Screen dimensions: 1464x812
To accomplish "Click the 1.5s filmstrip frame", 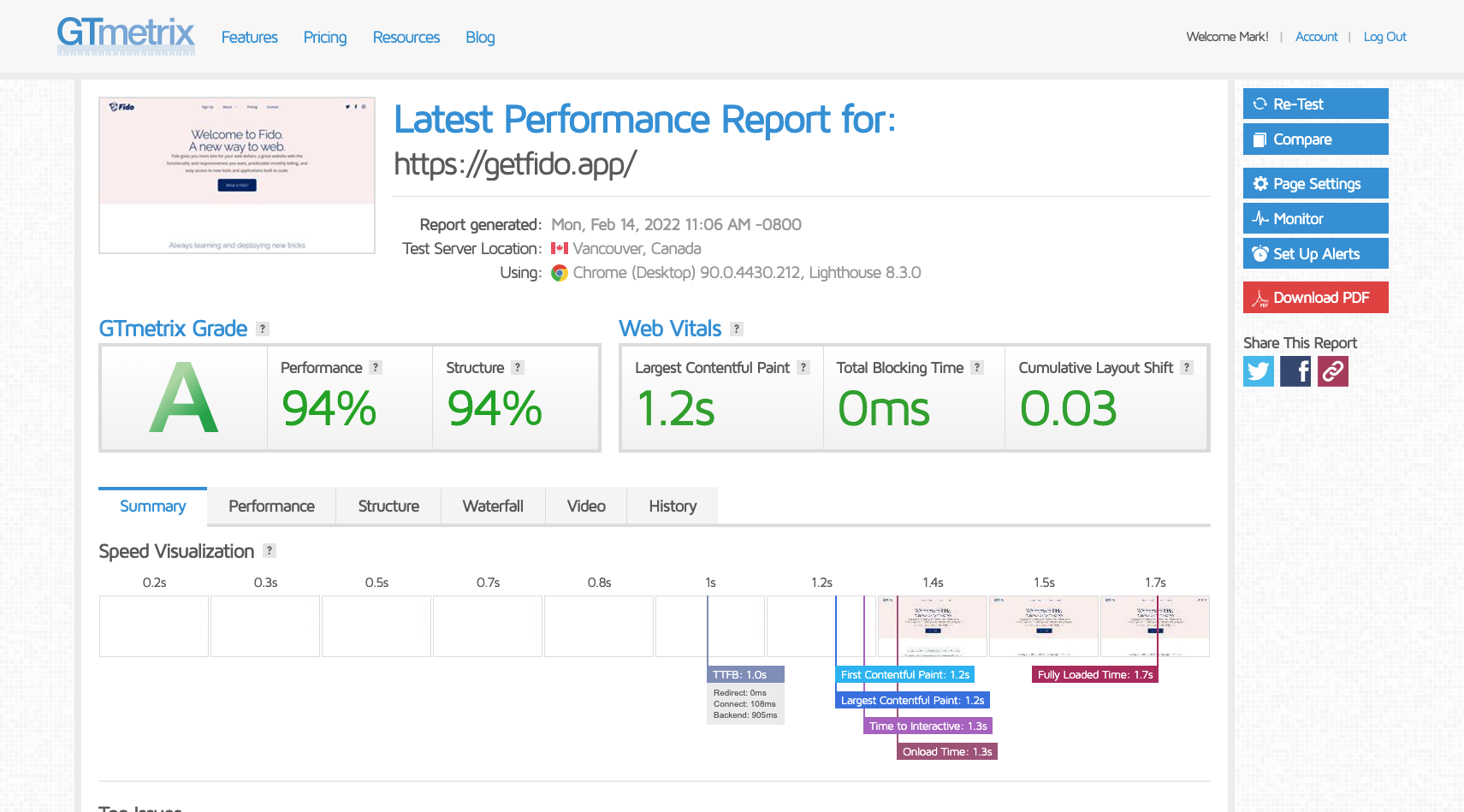I will tap(1044, 626).
